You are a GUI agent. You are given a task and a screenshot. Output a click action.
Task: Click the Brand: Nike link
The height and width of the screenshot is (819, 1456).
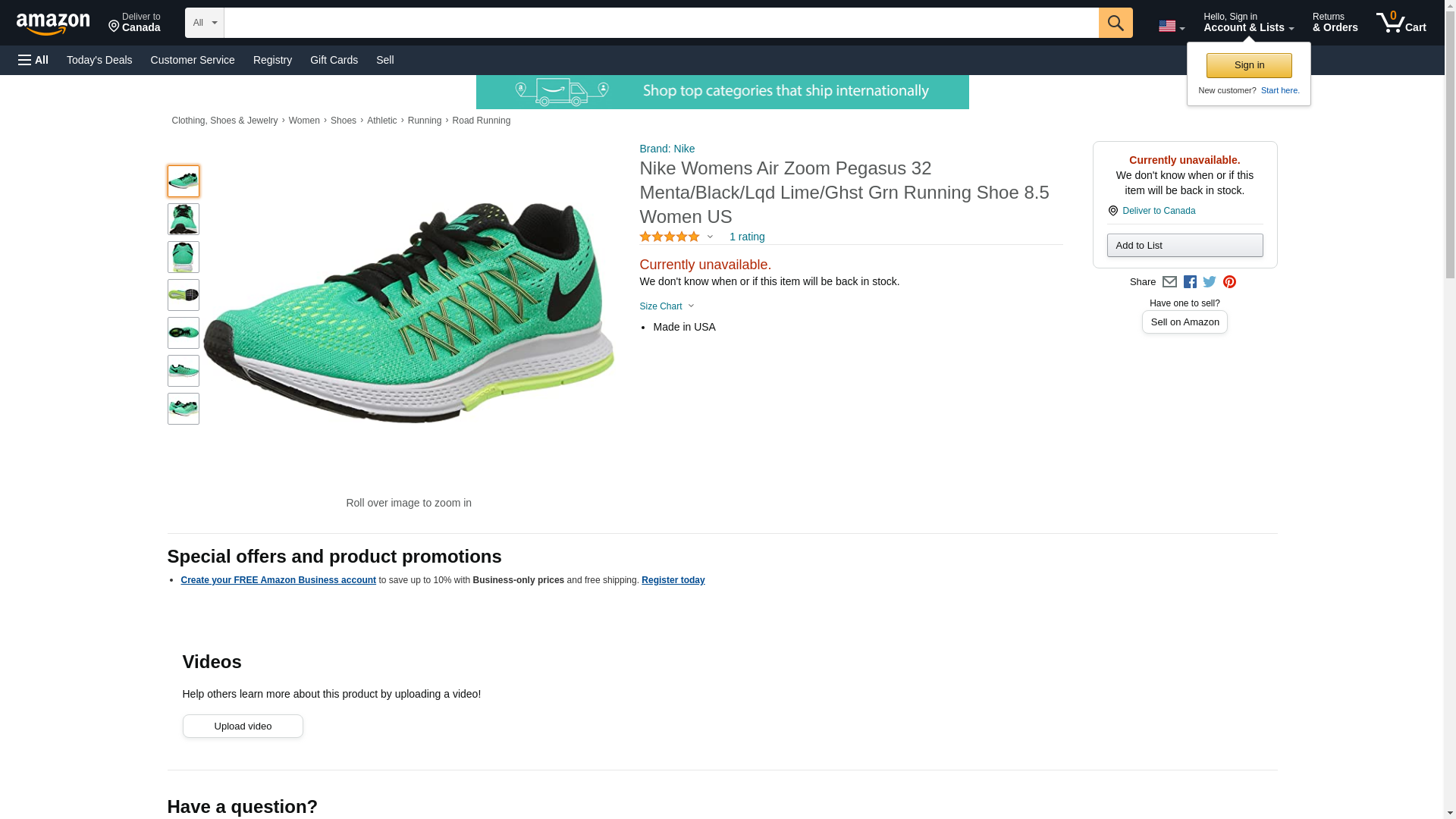667,149
